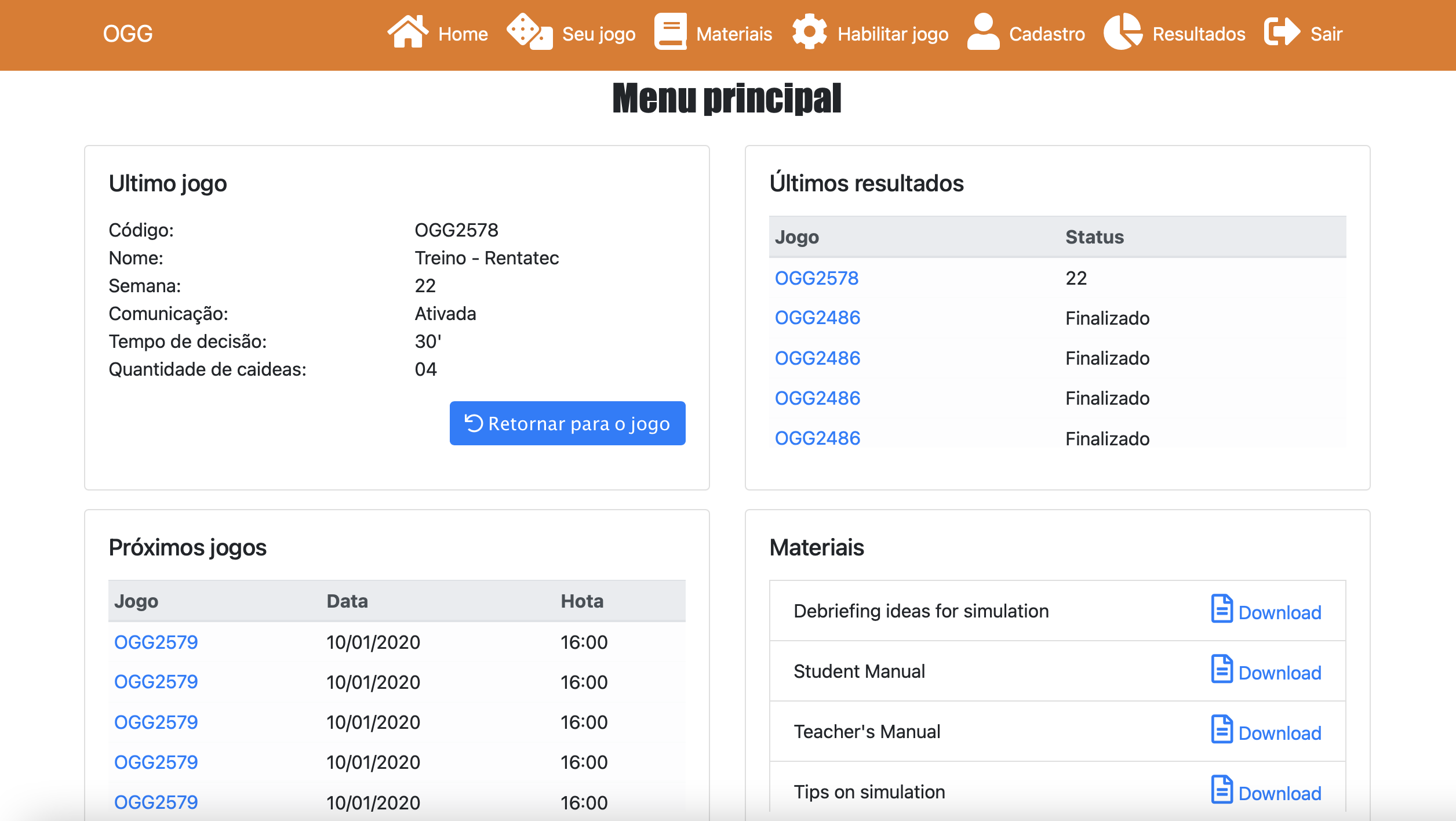Open result OGG2578 in Últimos resultados
Screen dimensions: 1456x821
coord(816,278)
